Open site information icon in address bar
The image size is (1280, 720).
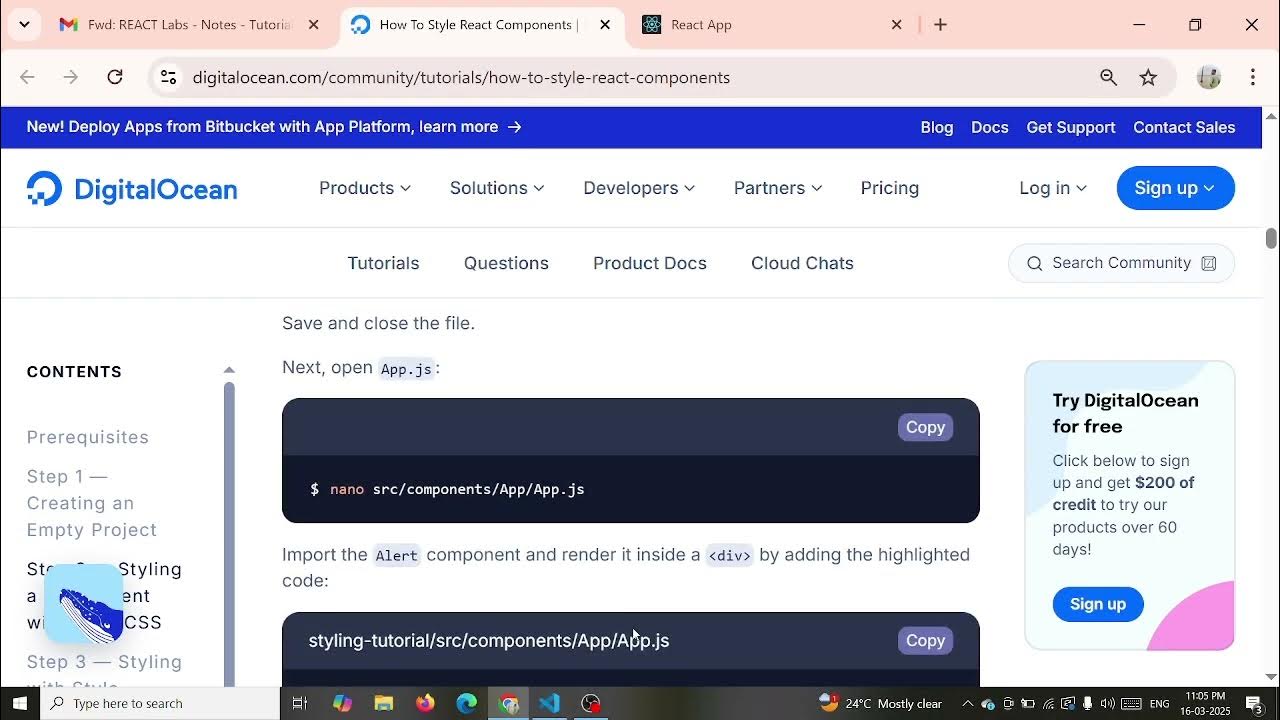(x=168, y=77)
